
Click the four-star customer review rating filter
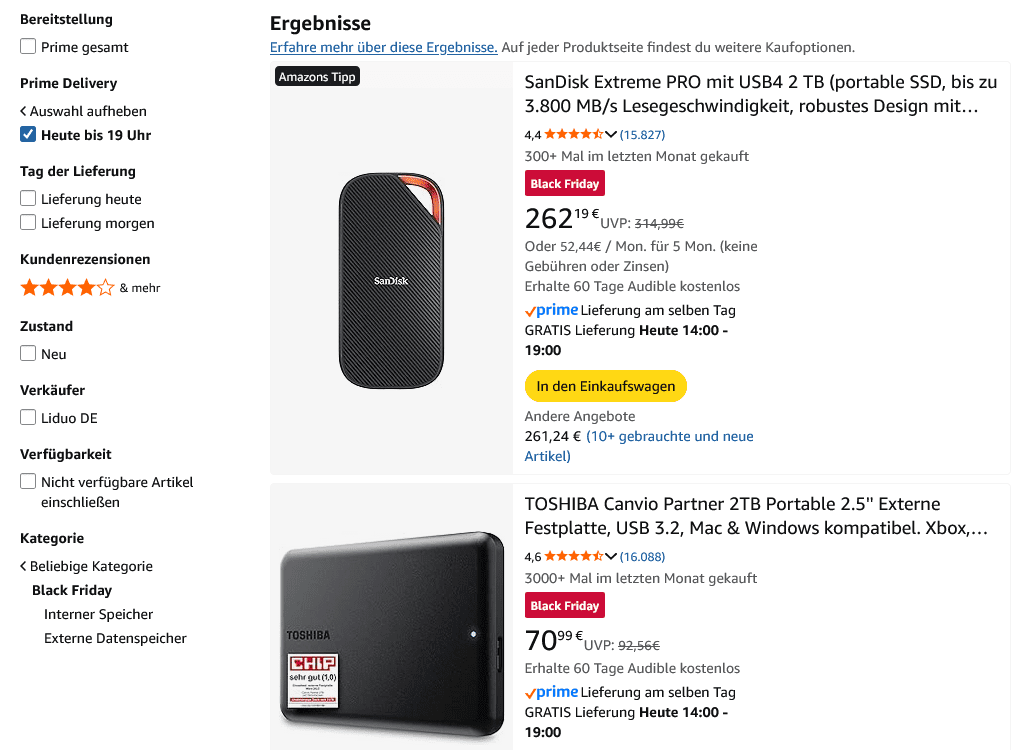68,288
